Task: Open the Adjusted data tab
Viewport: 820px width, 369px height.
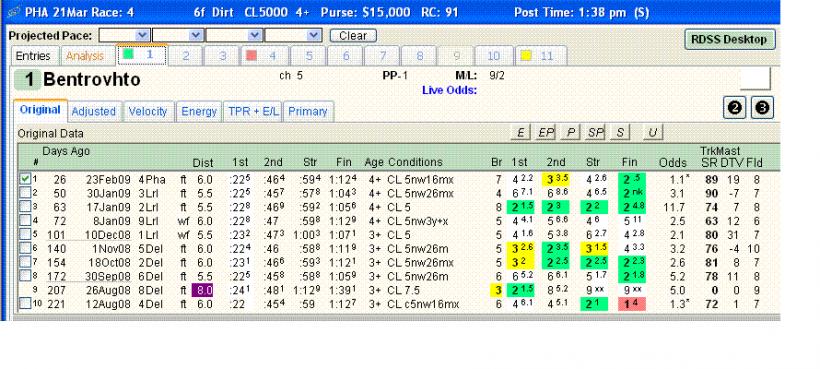Action: (94, 111)
